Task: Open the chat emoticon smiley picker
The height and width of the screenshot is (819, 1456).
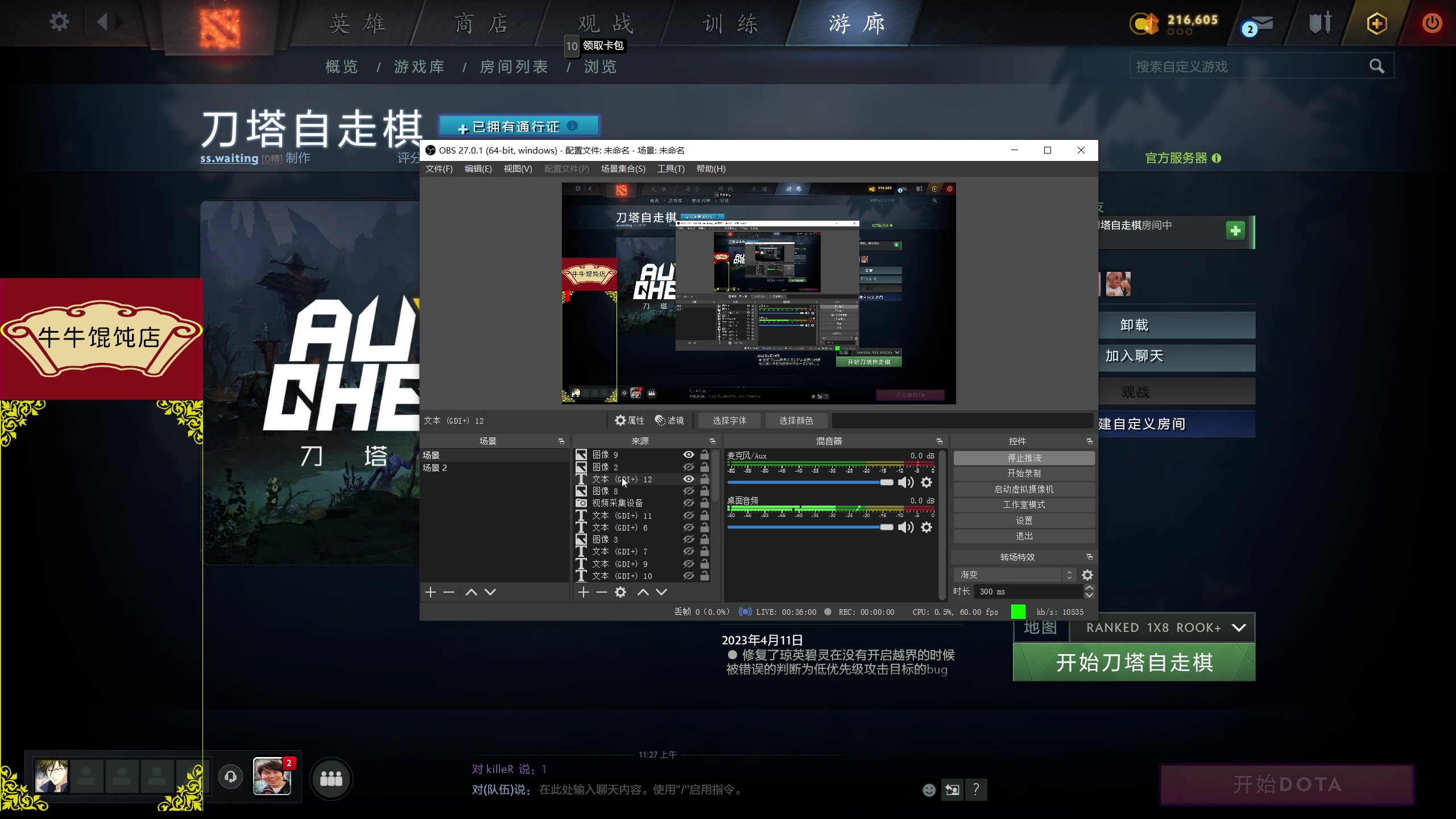Action: [929, 789]
